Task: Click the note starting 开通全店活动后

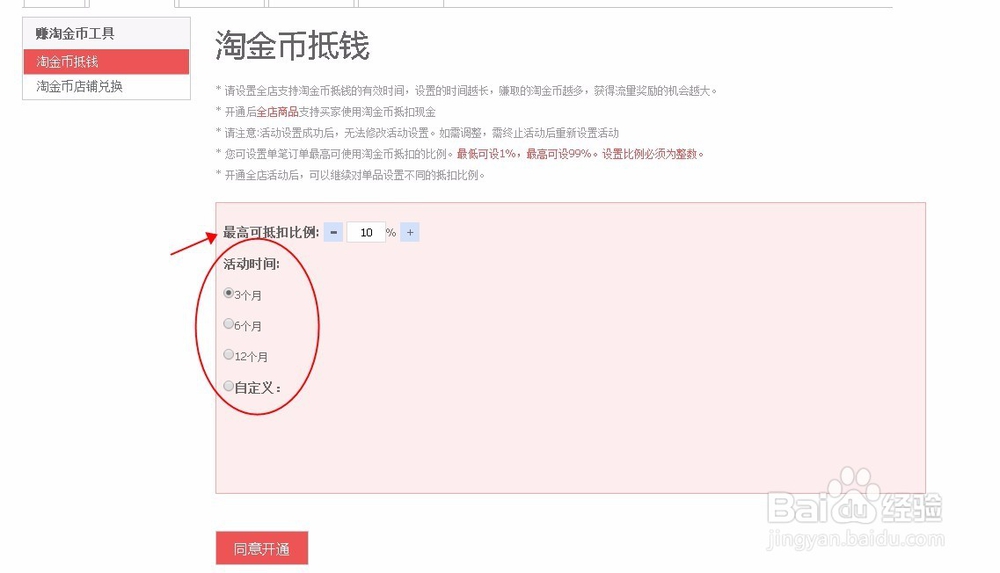Action: (x=351, y=175)
